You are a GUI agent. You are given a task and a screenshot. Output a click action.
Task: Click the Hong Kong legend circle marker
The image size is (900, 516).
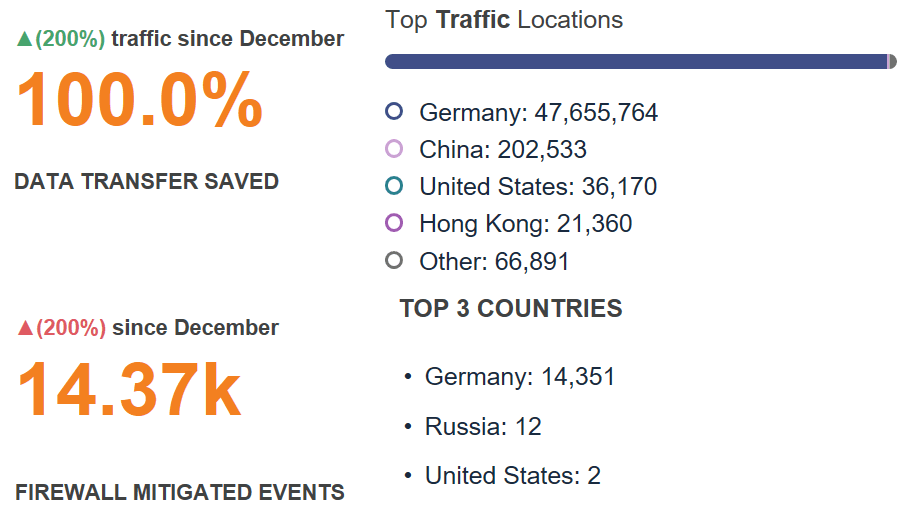[394, 223]
